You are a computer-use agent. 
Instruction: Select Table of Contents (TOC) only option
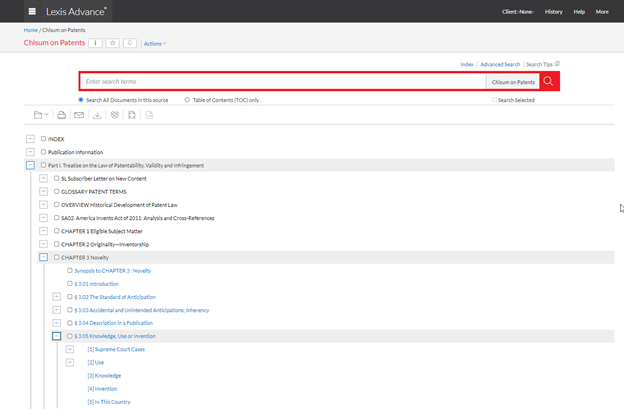[x=187, y=100]
